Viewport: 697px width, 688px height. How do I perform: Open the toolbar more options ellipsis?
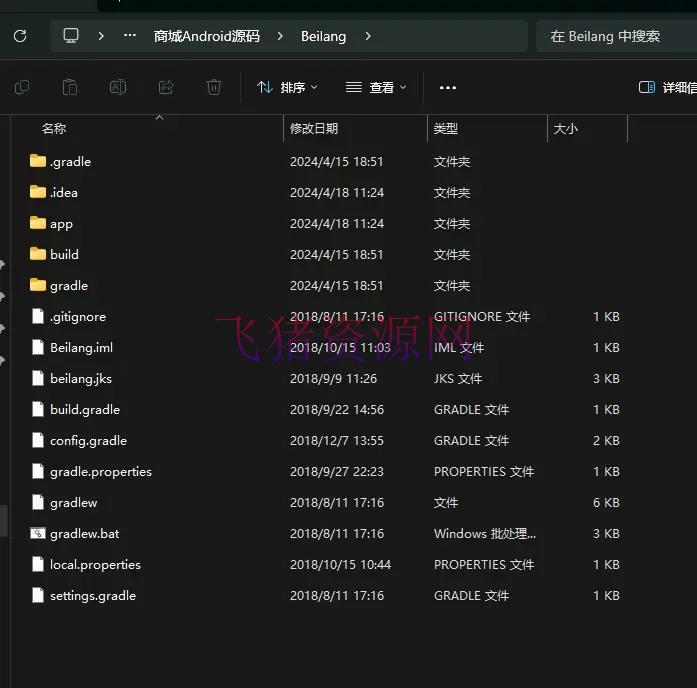point(448,88)
